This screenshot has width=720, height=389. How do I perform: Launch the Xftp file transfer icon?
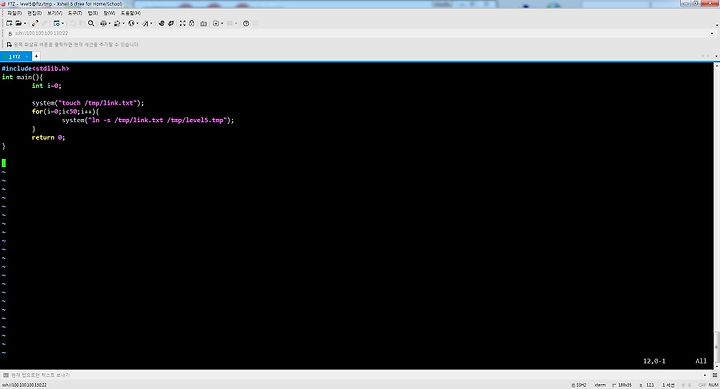pos(161,23)
